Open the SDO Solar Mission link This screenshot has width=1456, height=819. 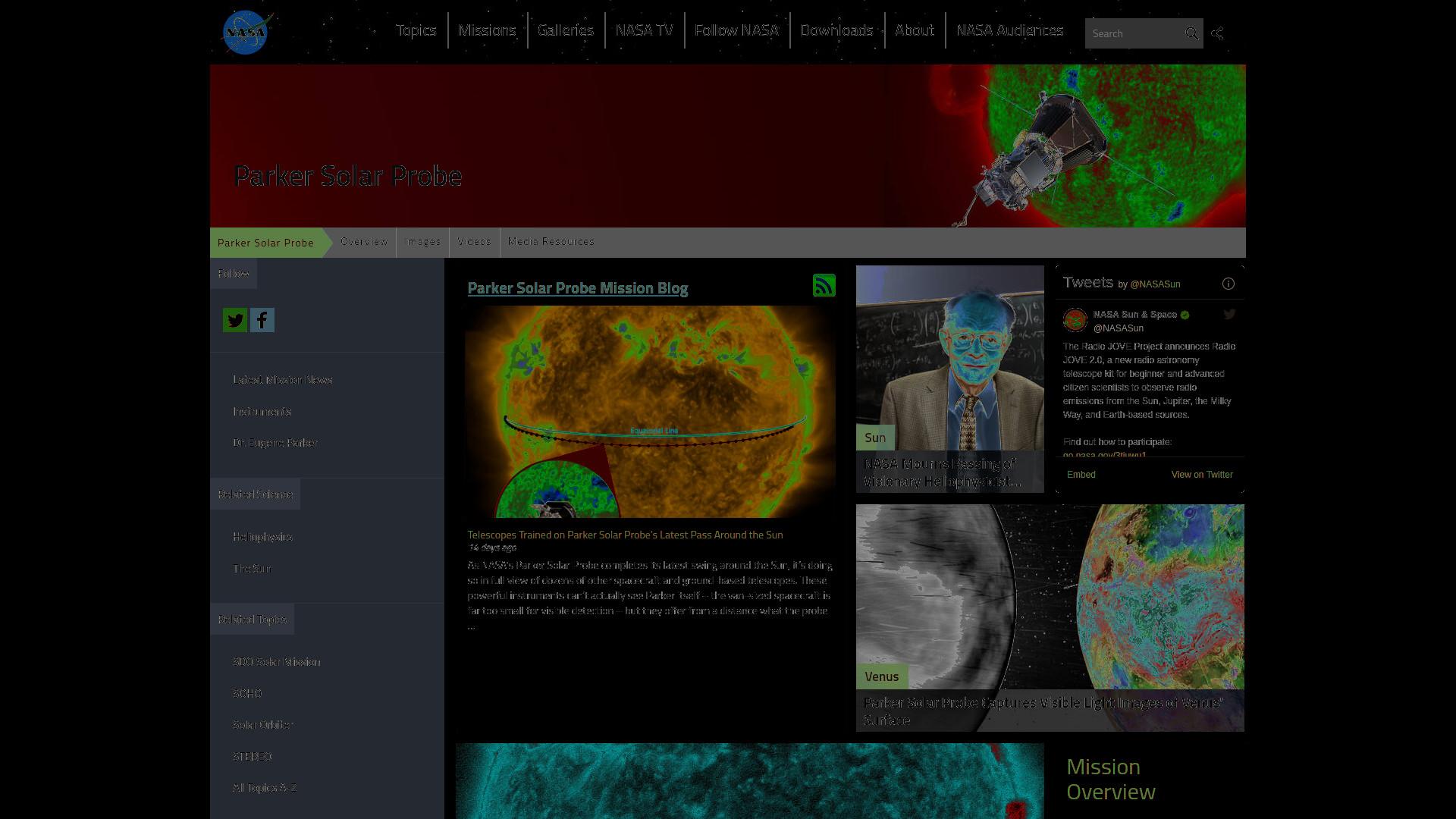(277, 662)
